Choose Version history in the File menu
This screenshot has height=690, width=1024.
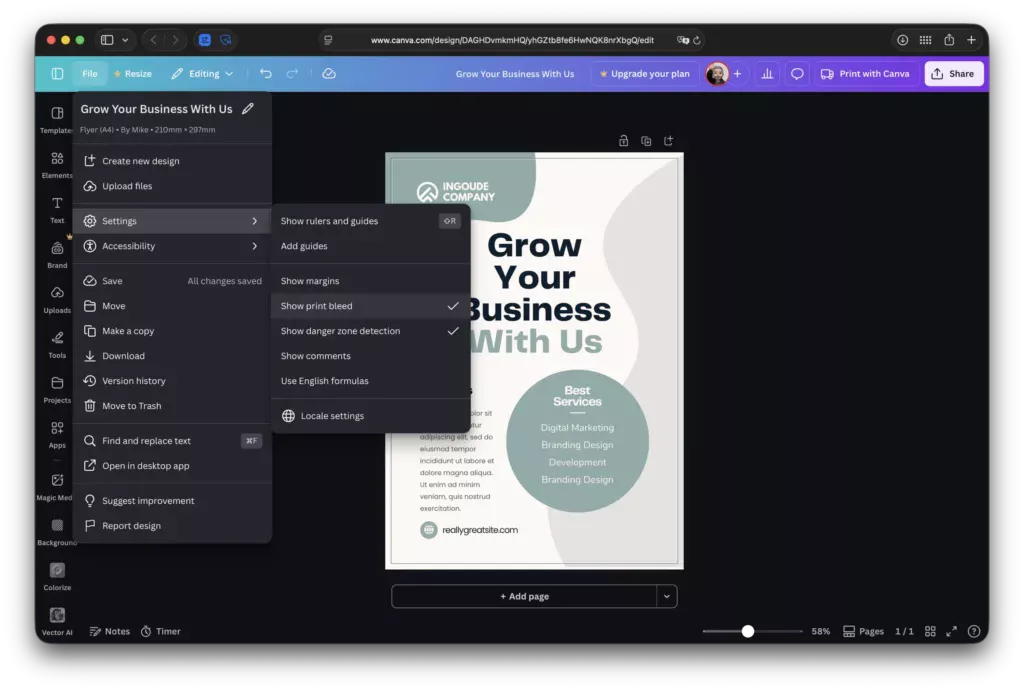(x=132, y=381)
